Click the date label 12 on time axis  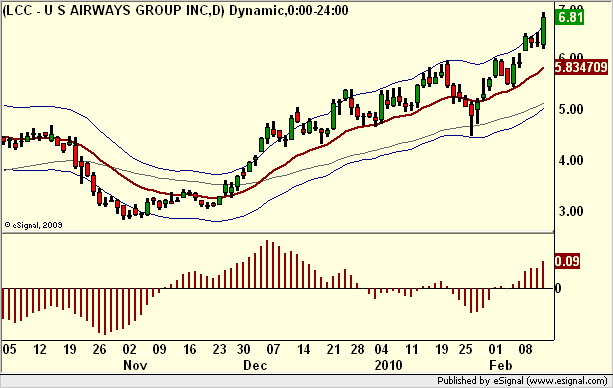(x=39, y=349)
